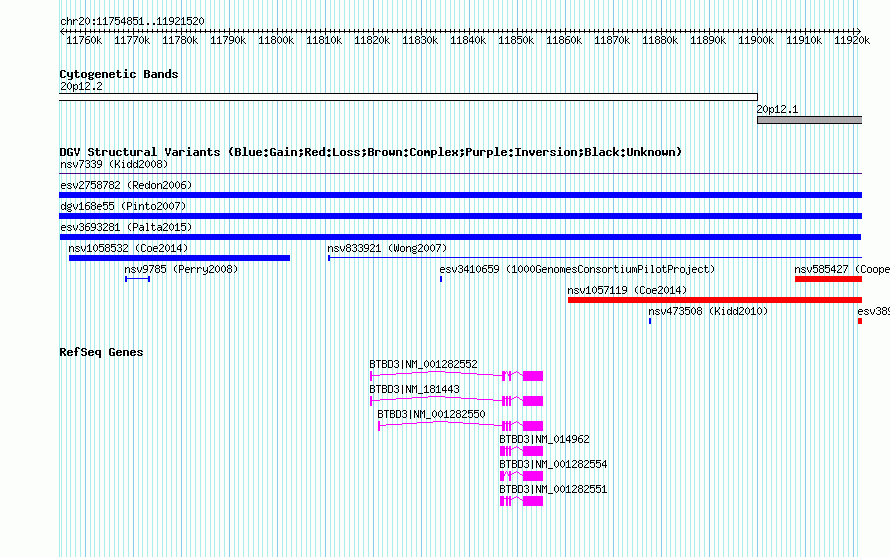Open variant nsv1058532 (Coe2014) label
The height and width of the screenshot is (557, 890).
128,248
